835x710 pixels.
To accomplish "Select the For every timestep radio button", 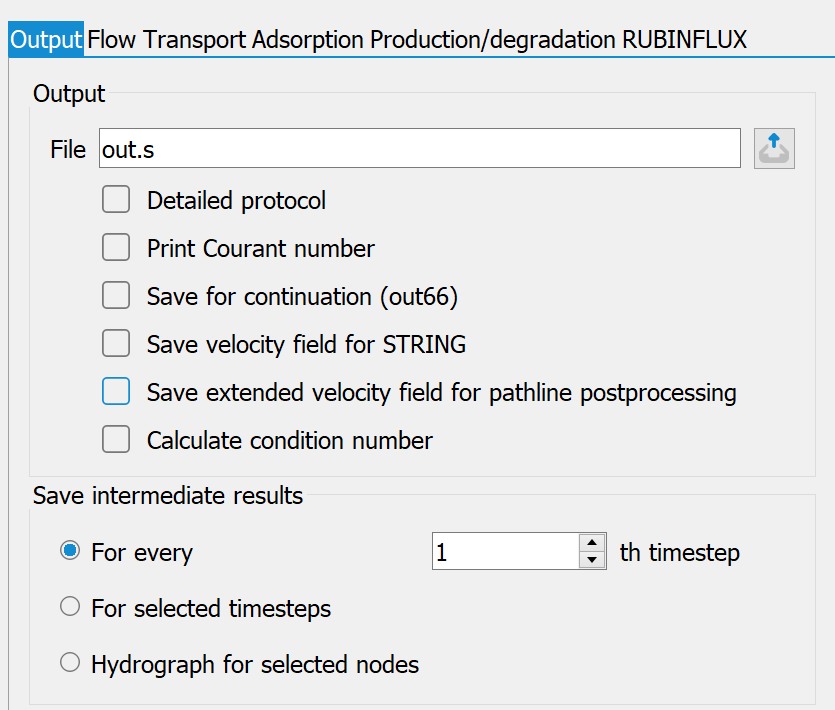I will click(70, 550).
